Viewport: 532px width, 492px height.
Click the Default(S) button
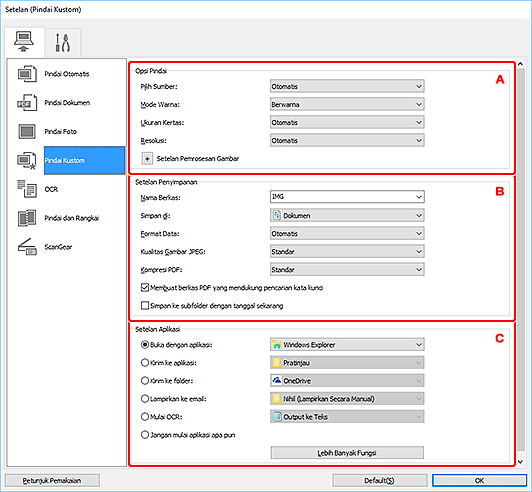click(x=379, y=480)
